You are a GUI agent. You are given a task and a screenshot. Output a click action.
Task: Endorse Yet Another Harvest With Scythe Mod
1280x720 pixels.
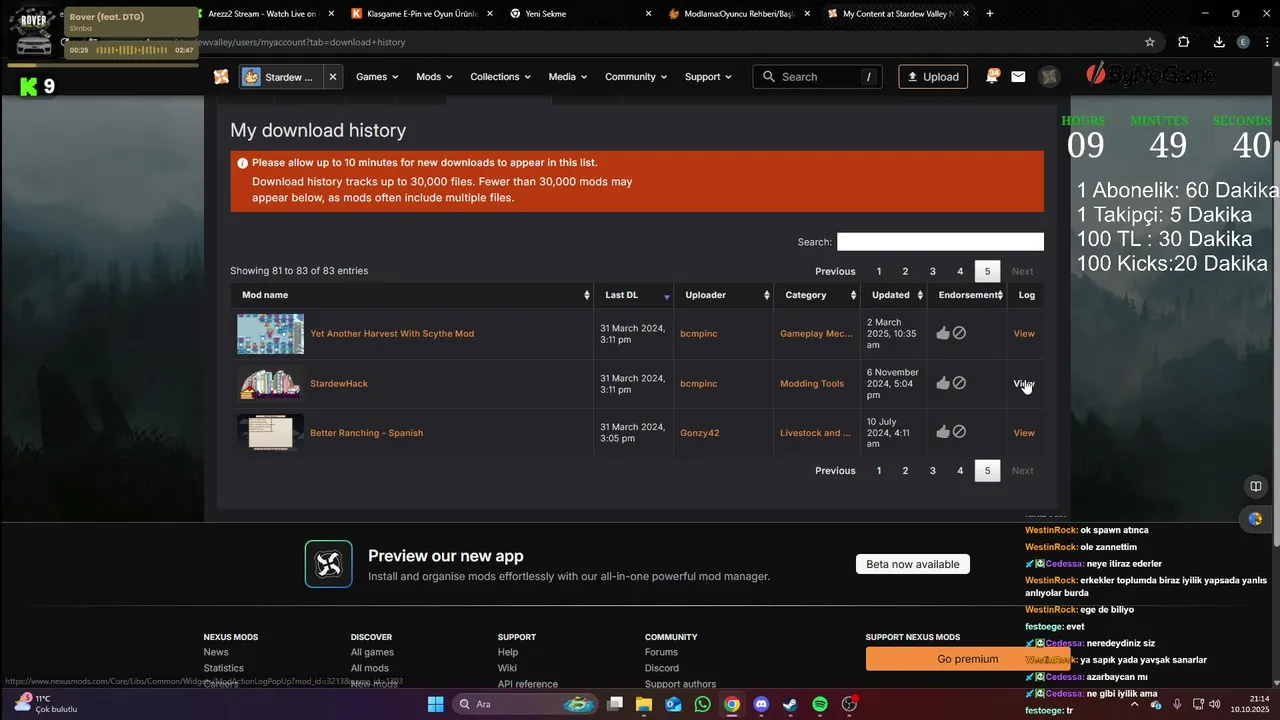(x=943, y=333)
